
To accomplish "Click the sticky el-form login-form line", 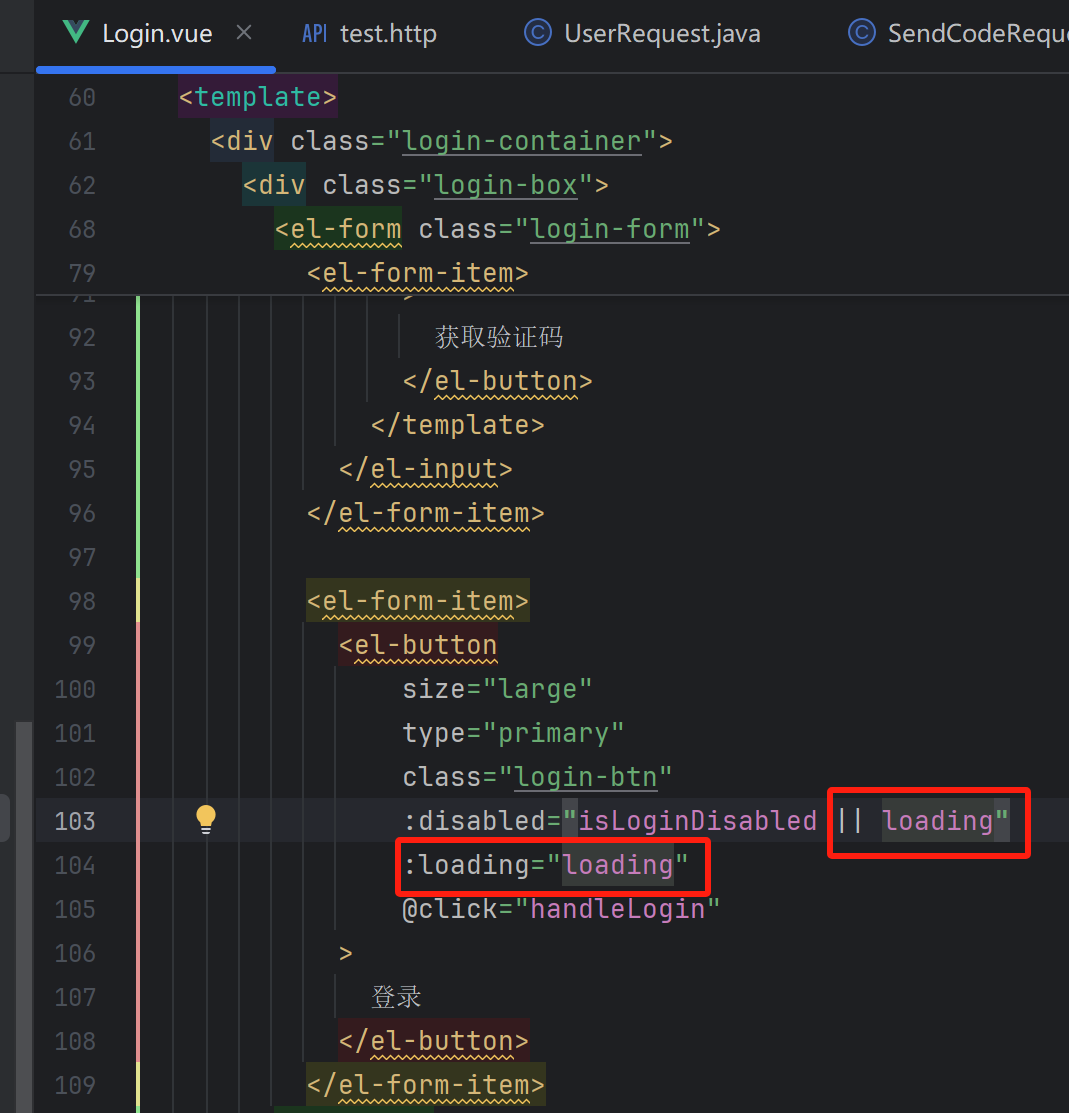I will (498, 229).
